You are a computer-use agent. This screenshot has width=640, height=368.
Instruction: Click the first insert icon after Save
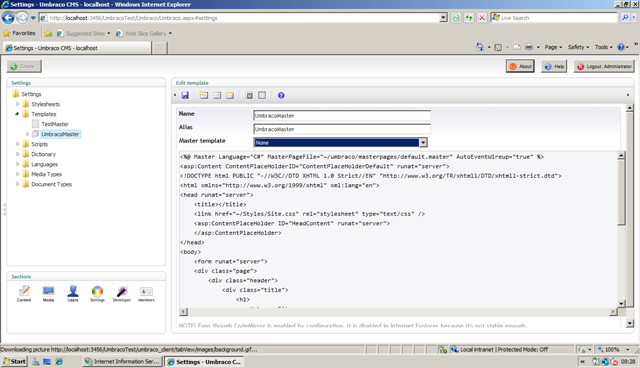pos(204,95)
